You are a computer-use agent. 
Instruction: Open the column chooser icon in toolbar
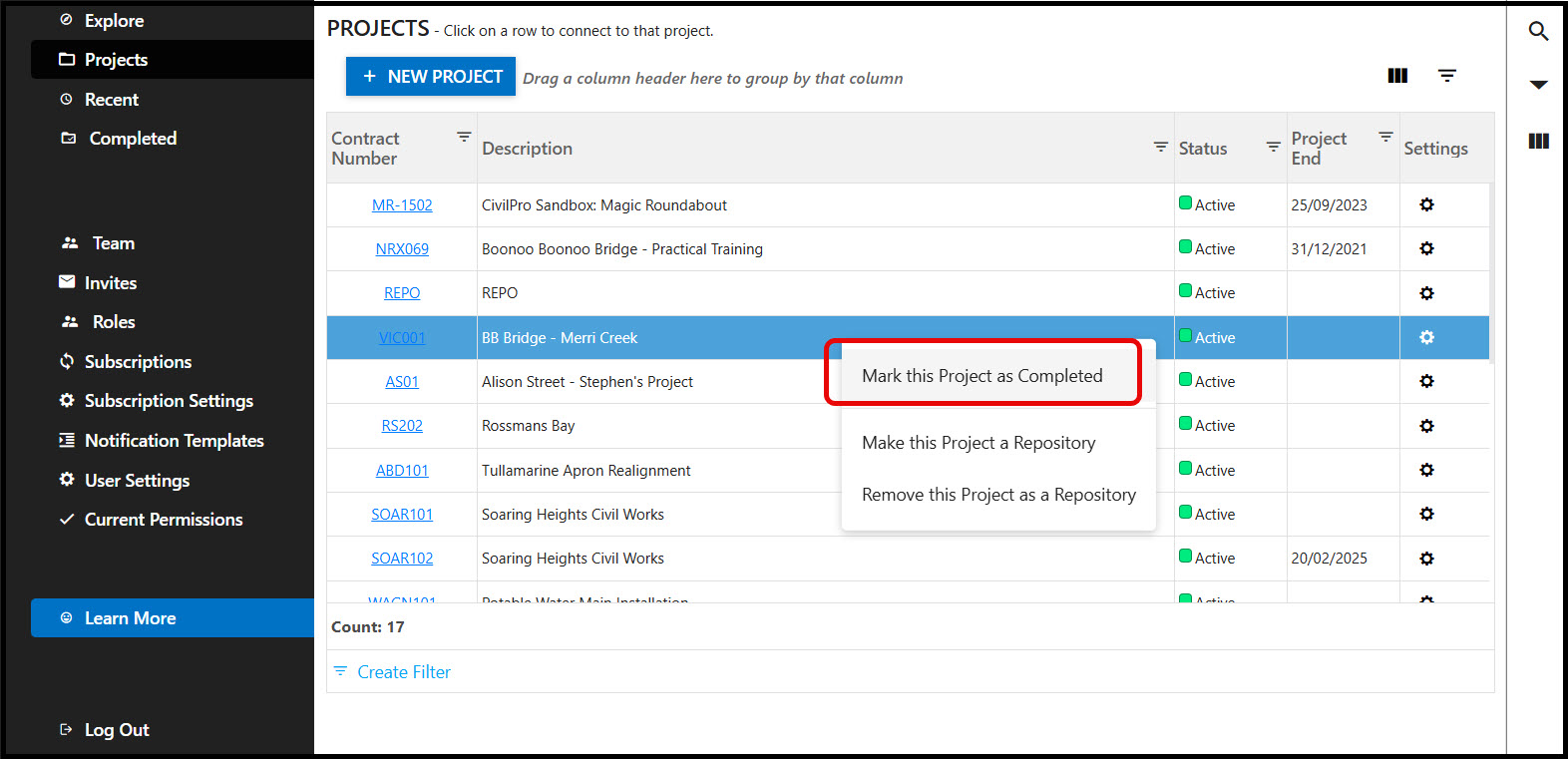tap(1397, 76)
